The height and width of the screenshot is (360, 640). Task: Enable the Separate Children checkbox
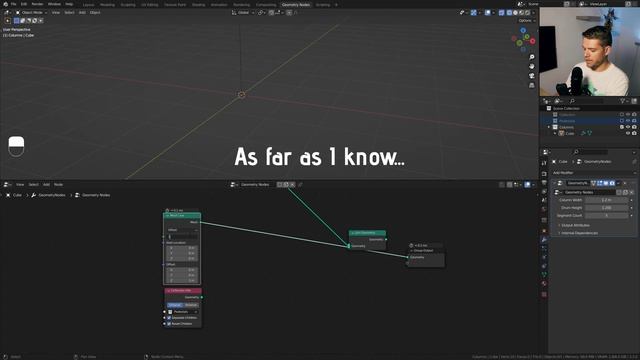click(x=169, y=318)
